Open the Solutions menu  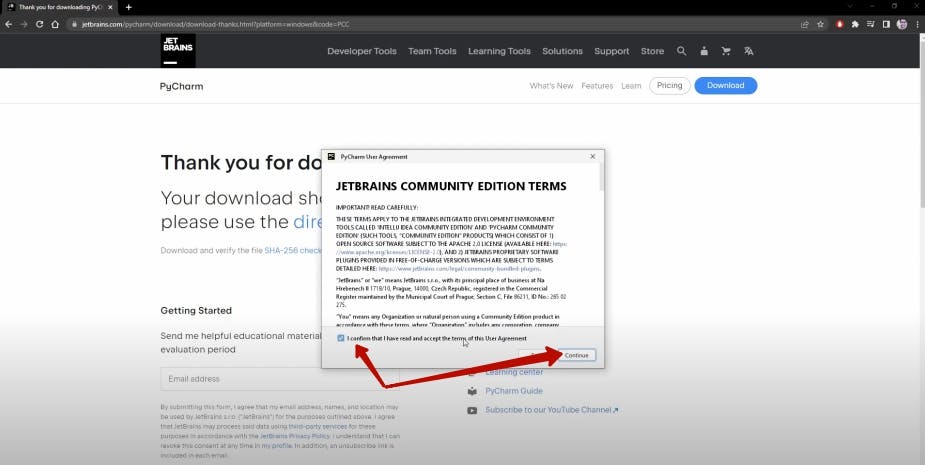pos(562,51)
